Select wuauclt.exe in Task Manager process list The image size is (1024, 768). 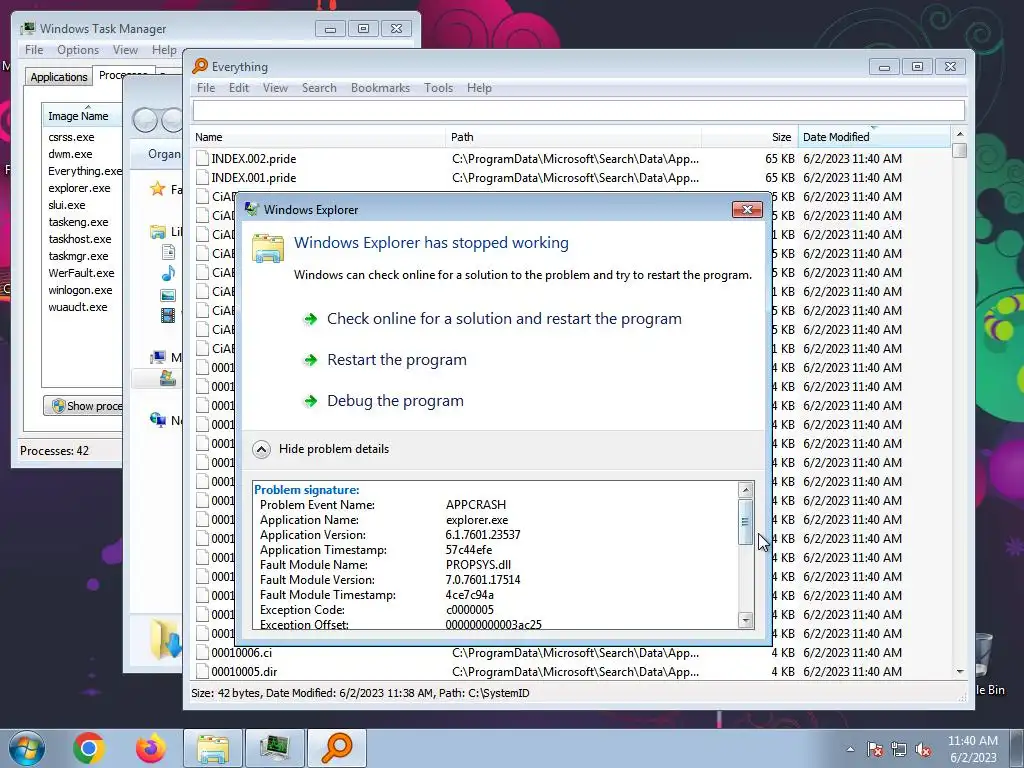[78, 307]
